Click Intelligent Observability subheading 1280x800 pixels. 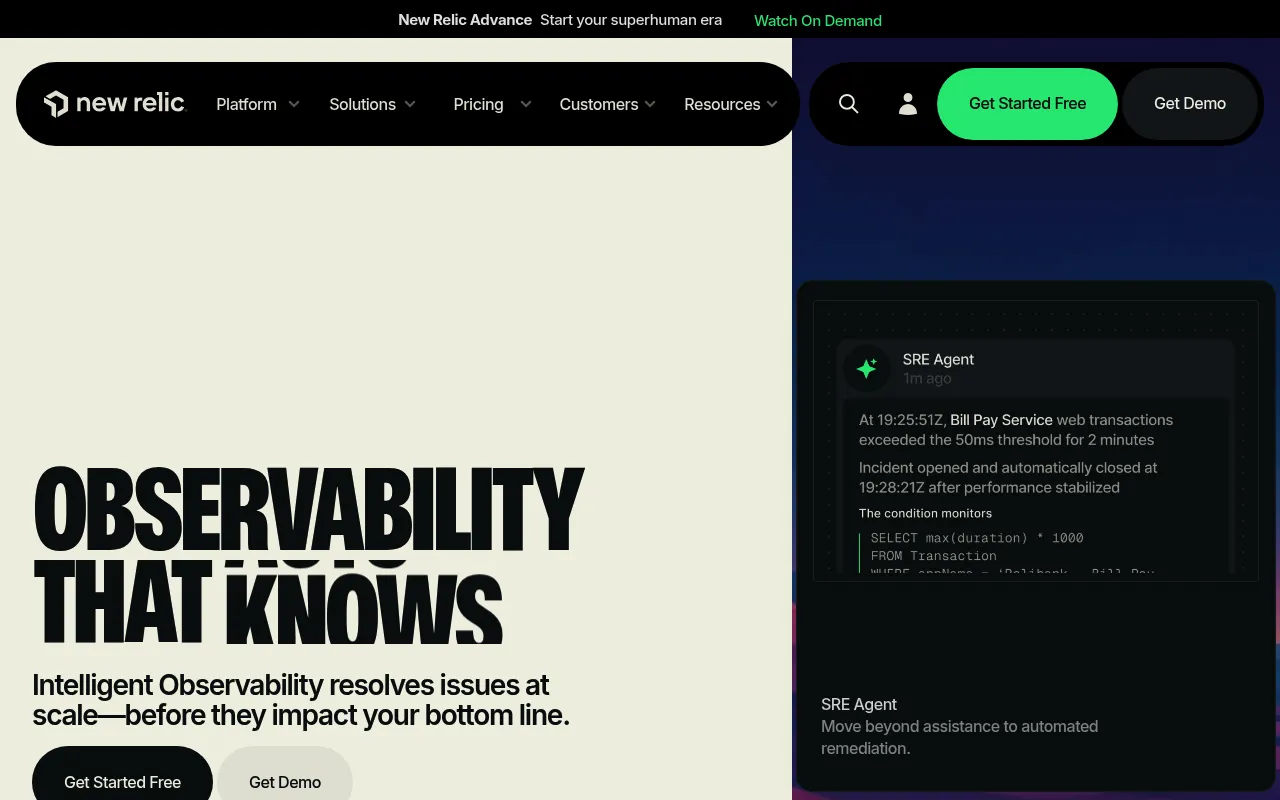pos(301,700)
